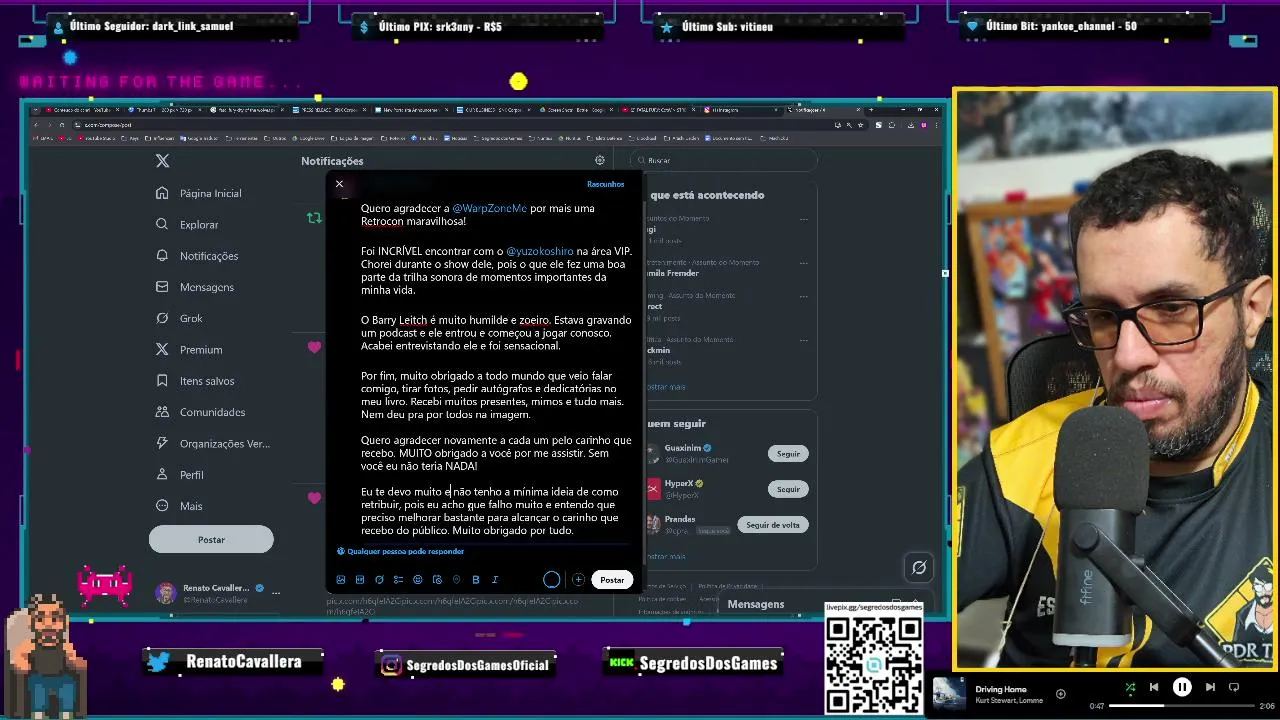Save Driving Home to library

[x=1060, y=694]
